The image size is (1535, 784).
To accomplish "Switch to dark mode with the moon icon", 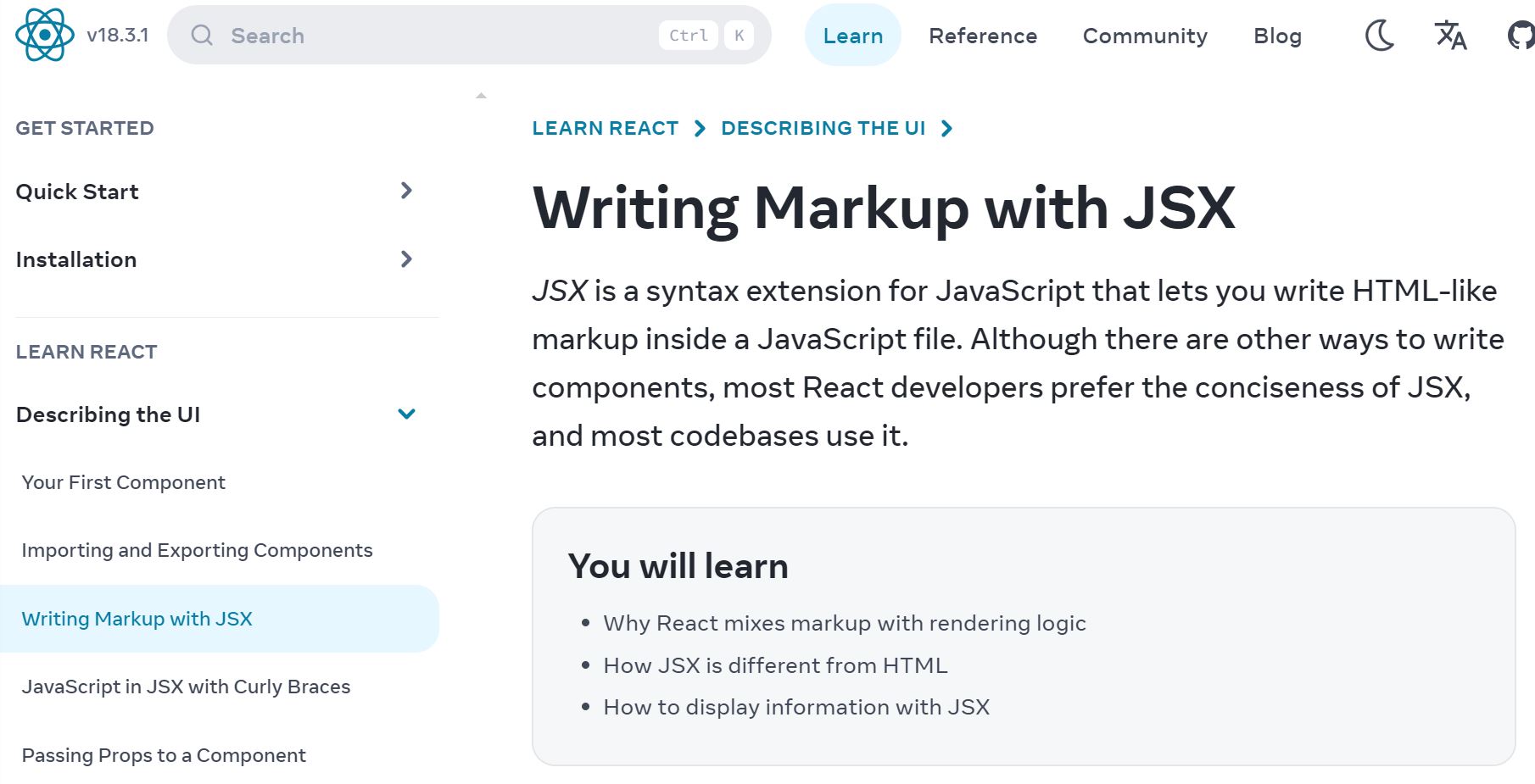I will [1381, 35].
